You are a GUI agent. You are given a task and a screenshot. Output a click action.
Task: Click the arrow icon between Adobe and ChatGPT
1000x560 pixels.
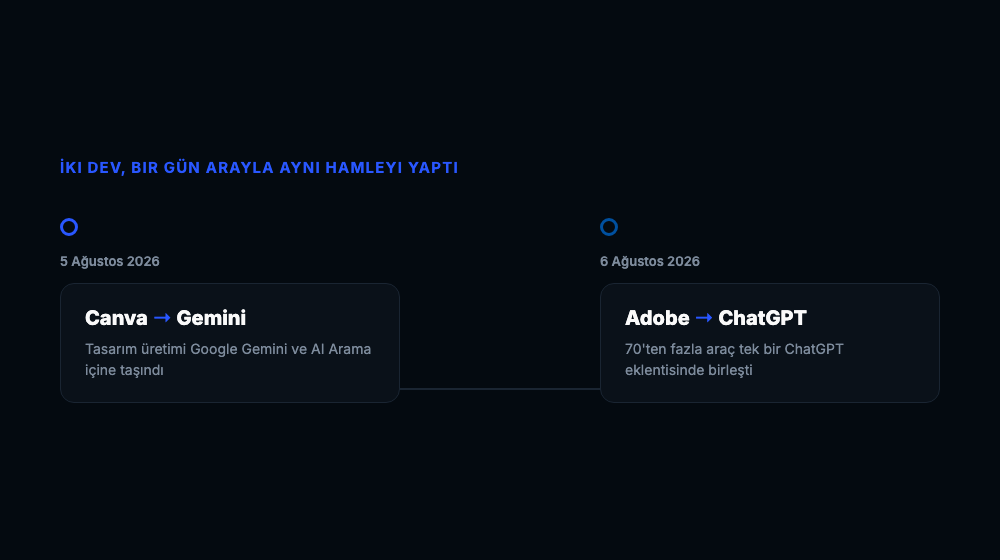[x=703, y=318]
